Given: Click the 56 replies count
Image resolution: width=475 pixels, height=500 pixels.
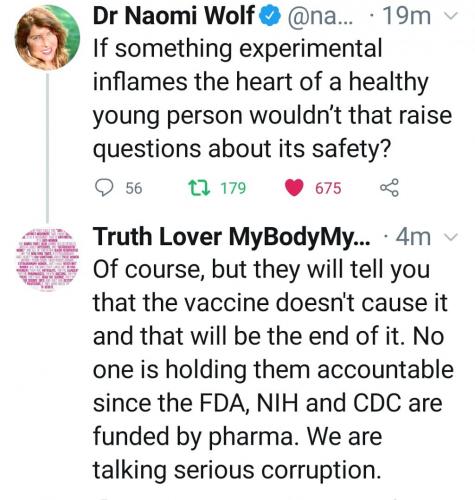Looking at the screenshot, I should pos(134,188).
